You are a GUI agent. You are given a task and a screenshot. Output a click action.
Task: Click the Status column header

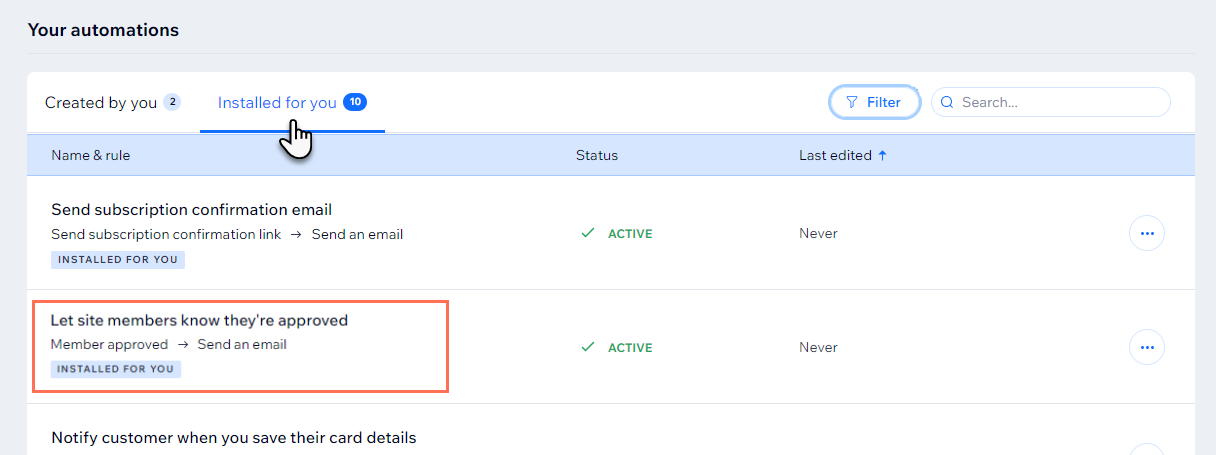[597, 155]
